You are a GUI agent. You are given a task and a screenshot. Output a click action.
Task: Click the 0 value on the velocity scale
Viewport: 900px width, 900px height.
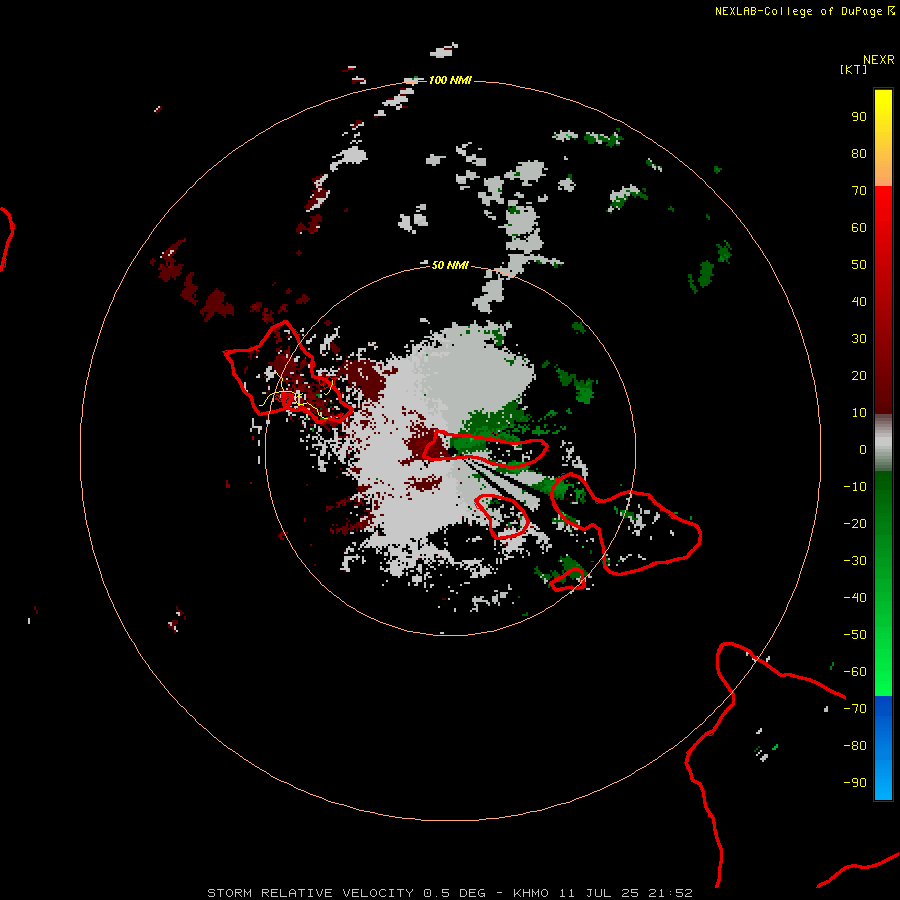(863, 450)
